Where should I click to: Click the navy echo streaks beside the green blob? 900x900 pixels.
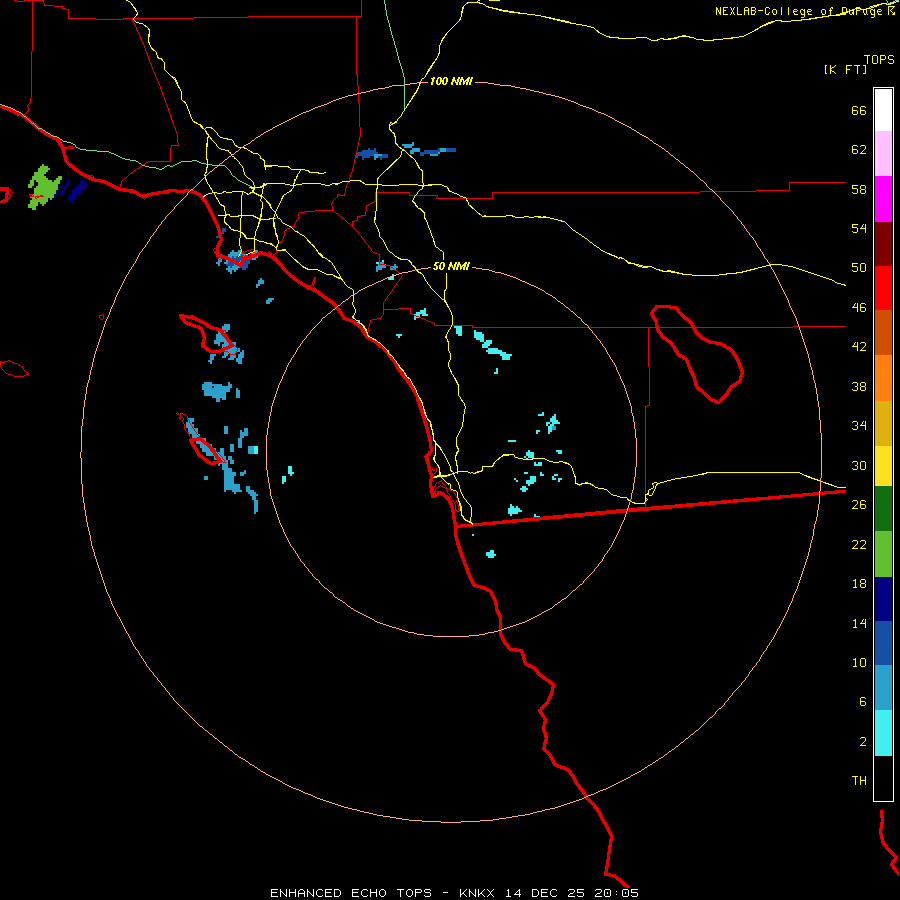73,191
